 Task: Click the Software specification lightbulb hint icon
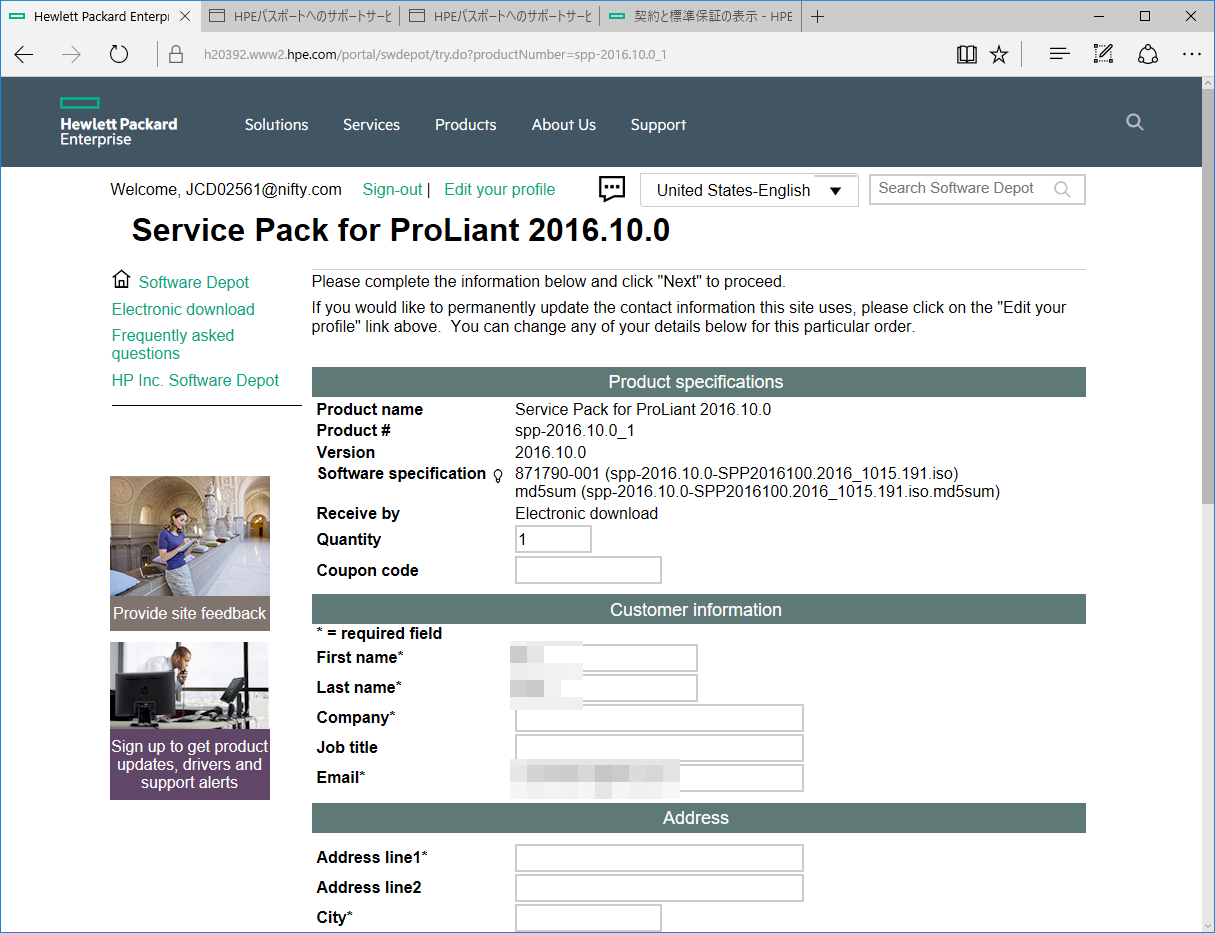498,476
